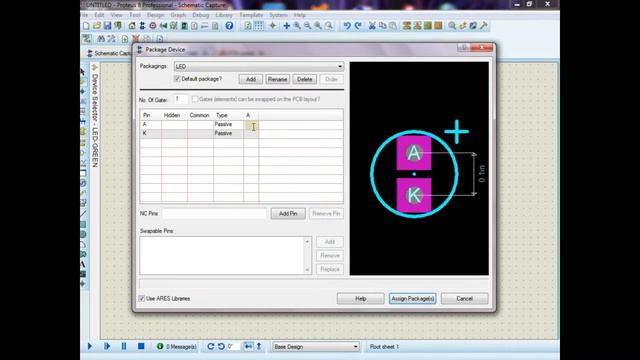Open the Design menu
640x360 pixels.
tap(156, 15)
